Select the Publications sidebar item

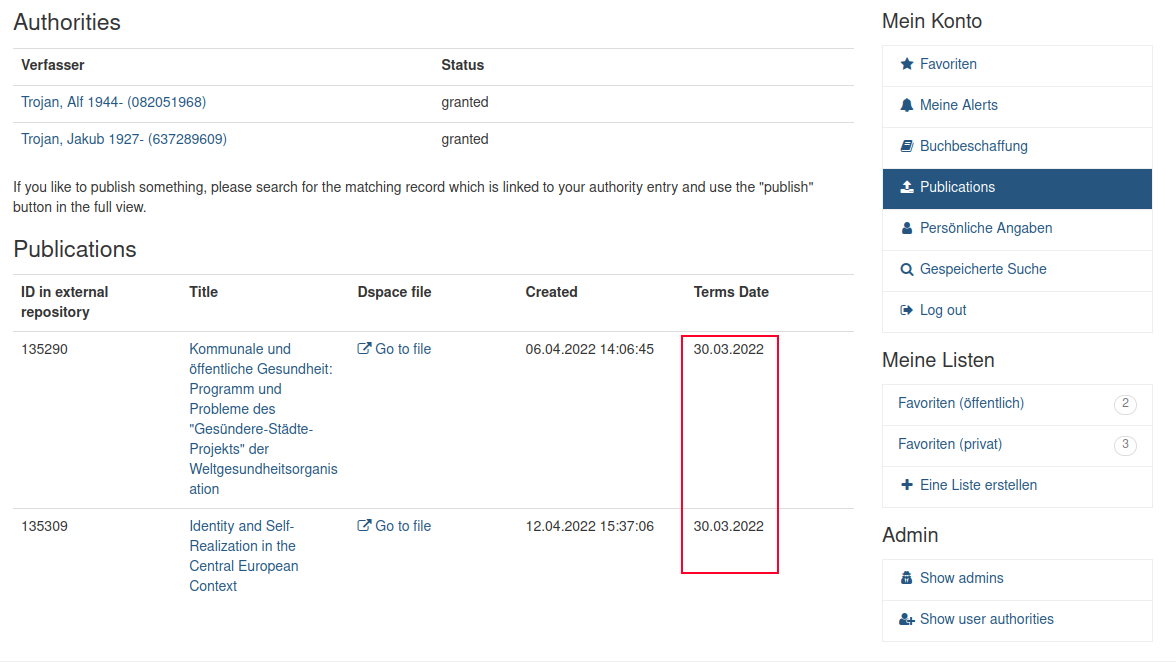[1017, 188]
